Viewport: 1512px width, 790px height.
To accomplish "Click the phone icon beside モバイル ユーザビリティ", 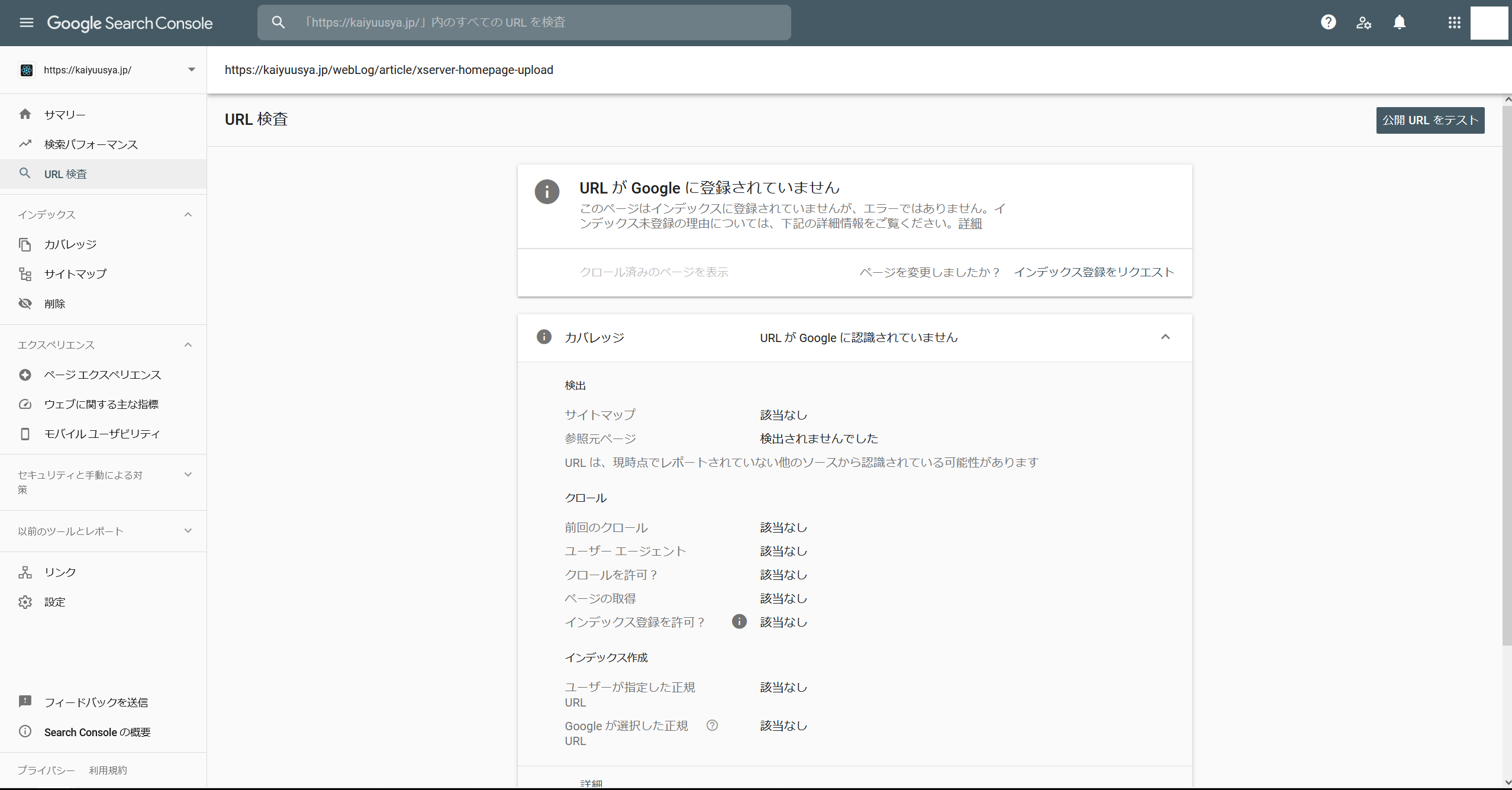I will [x=25, y=434].
